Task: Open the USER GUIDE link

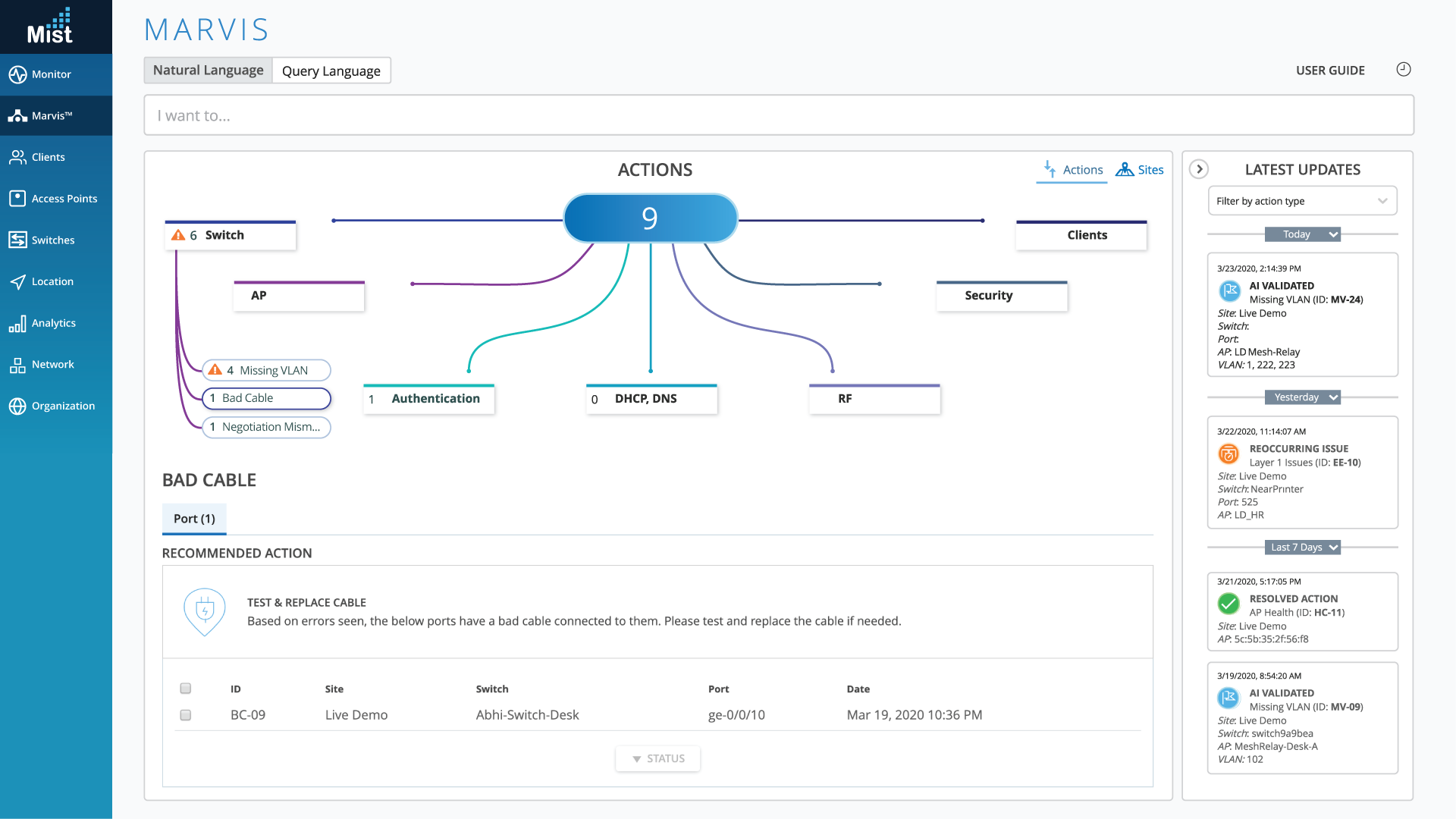Action: click(1330, 71)
